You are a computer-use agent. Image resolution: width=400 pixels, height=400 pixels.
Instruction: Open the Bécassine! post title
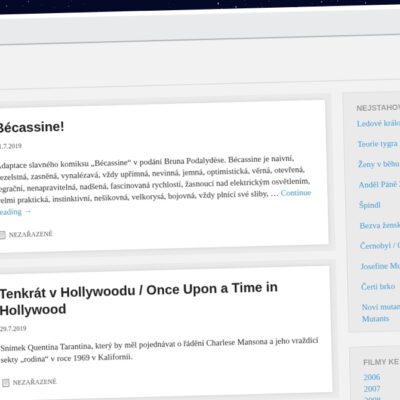(31, 127)
